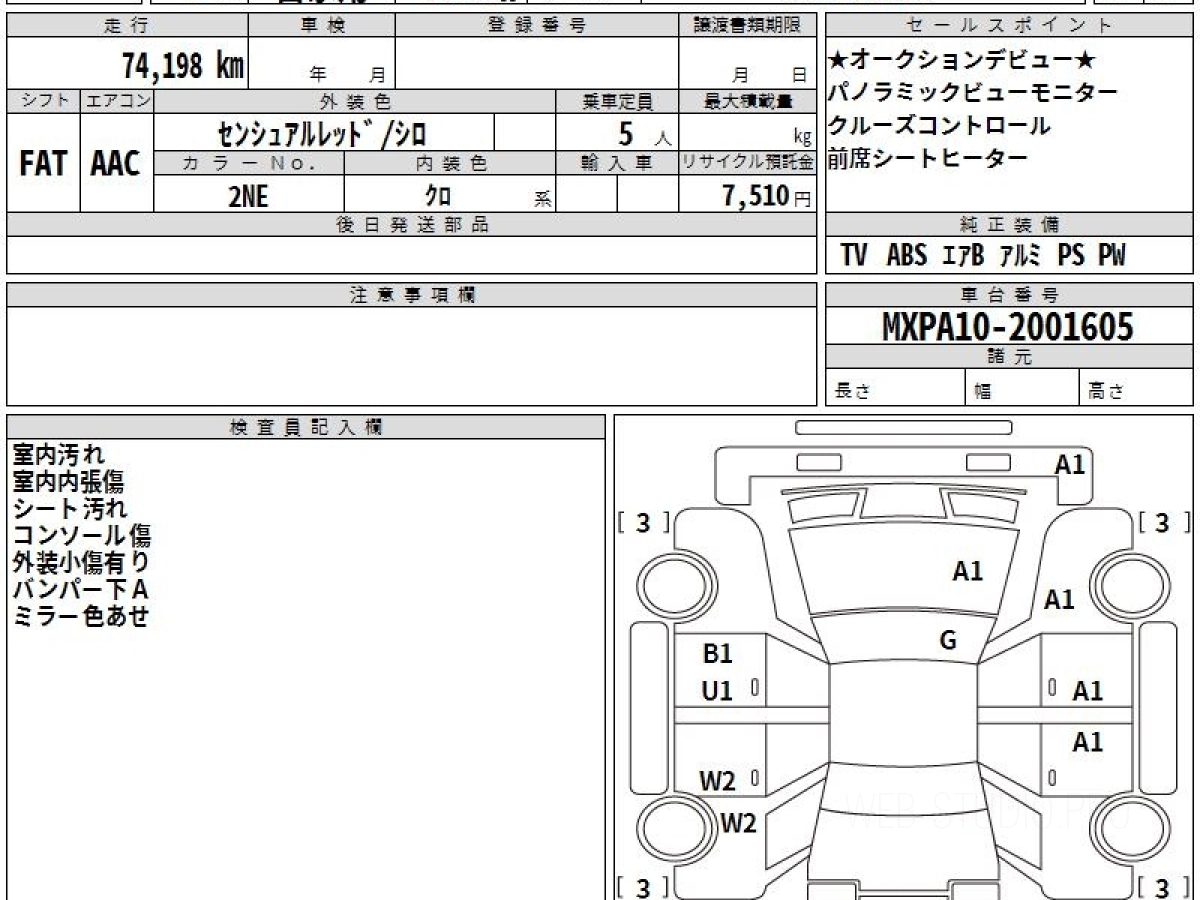The height and width of the screenshot is (900, 1200).
Task: Click the B1 damage mark on the diagram
Action: point(718,654)
